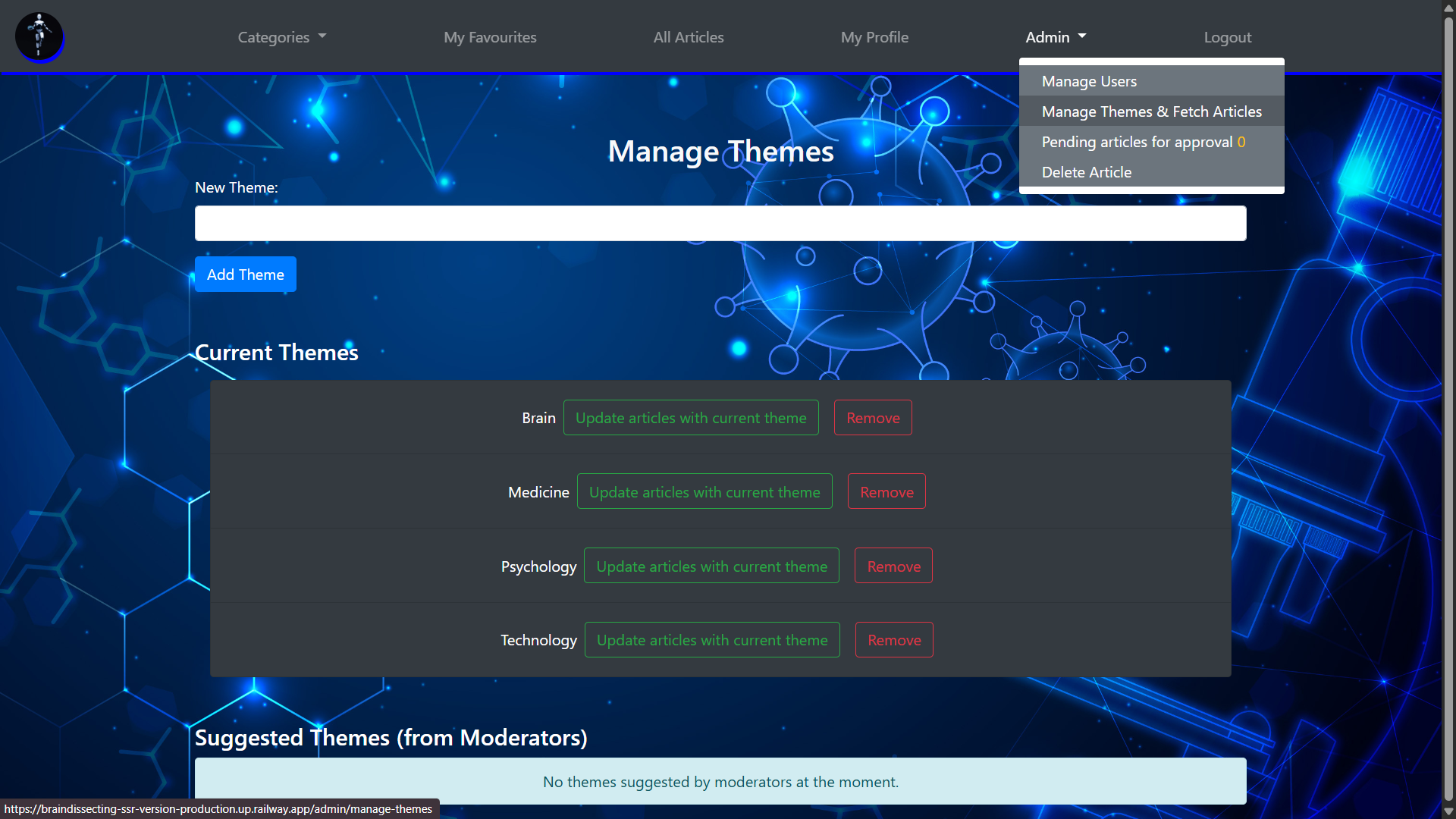Select Delete Article menu entry

[1086, 172]
